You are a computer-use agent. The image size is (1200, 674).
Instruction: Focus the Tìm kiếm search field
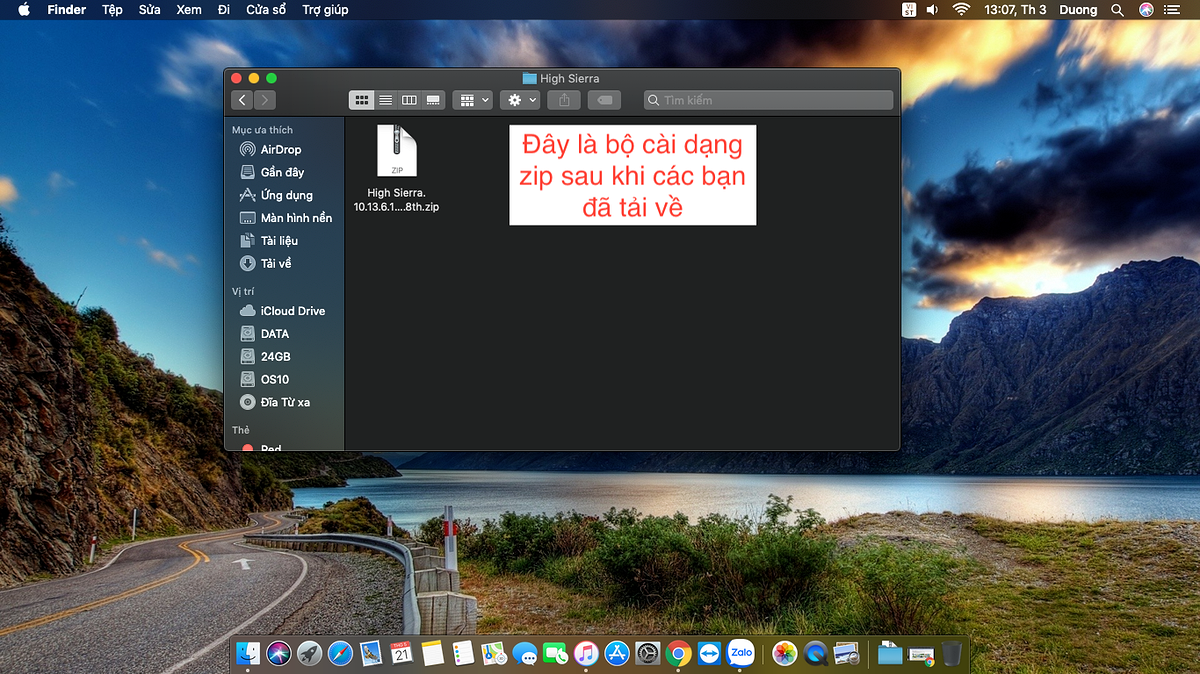(x=768, y=100)
